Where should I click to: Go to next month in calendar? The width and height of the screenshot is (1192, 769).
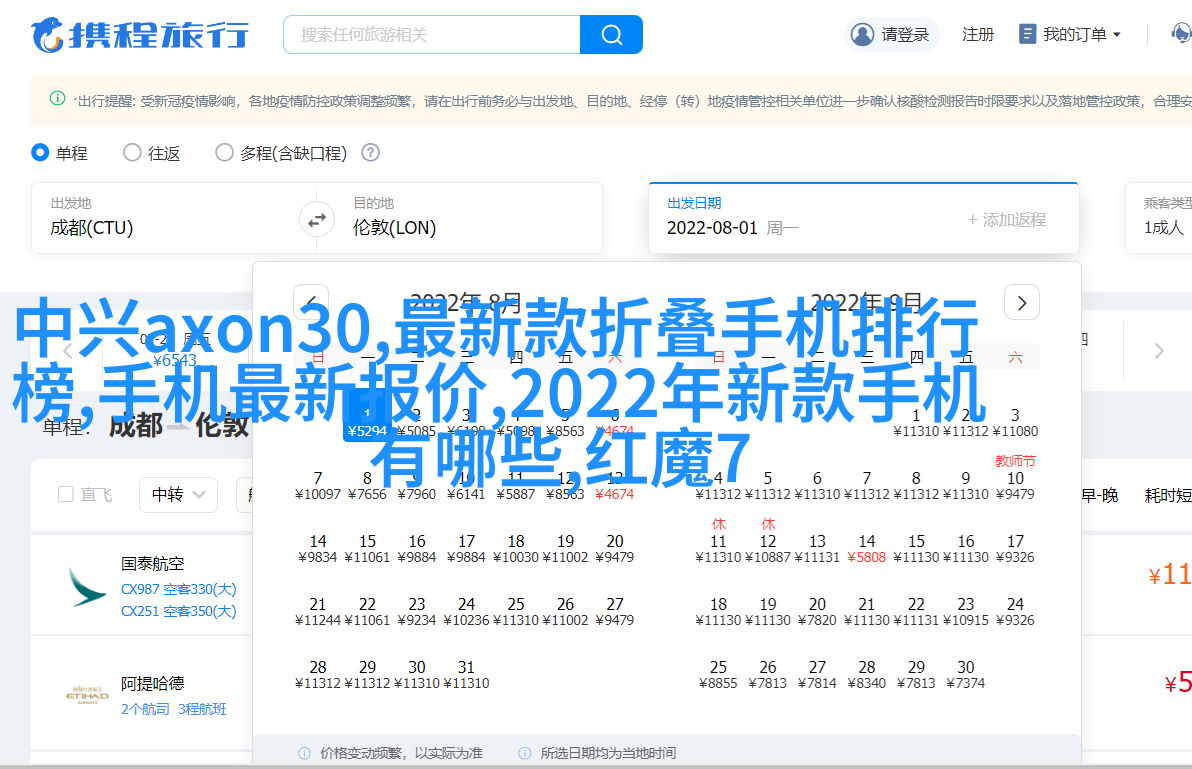(x=1022, y=303)
